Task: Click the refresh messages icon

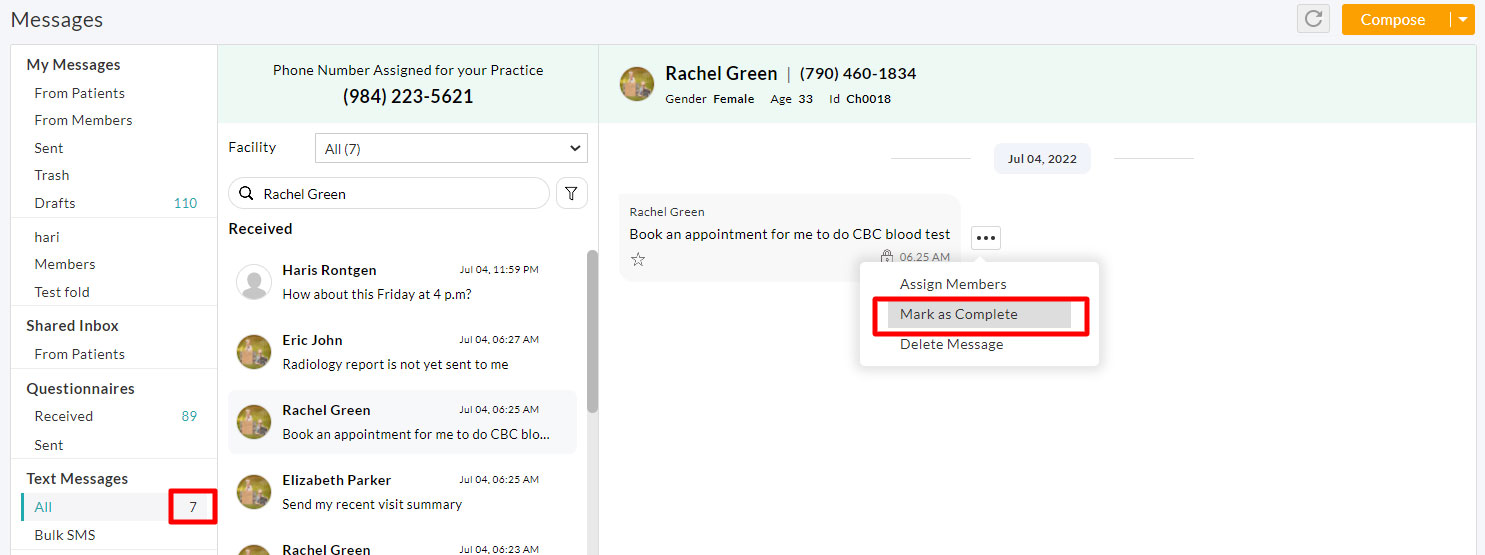Action: click(x=1313, y=19)
